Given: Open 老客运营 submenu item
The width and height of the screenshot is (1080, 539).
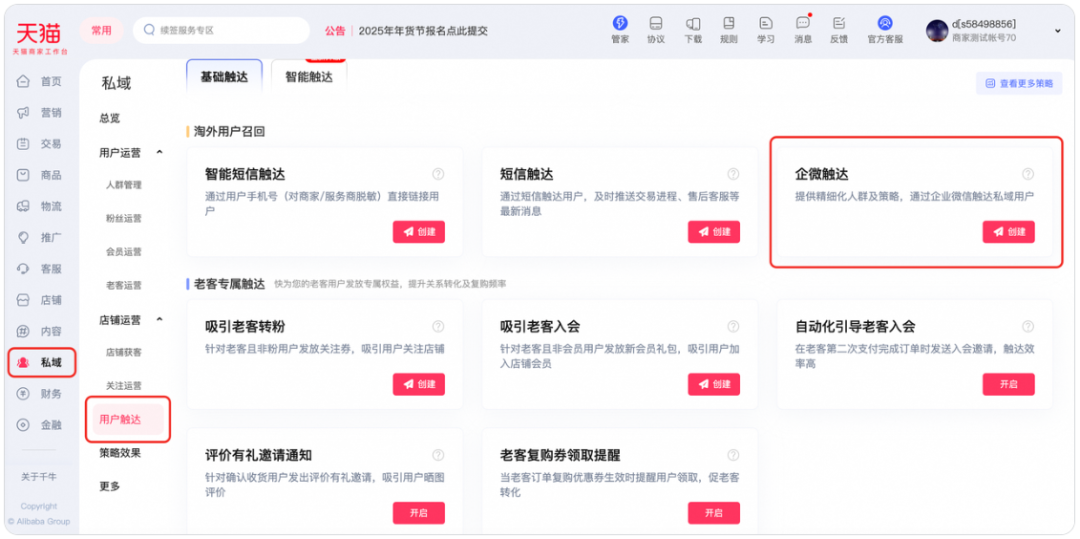Looking at the screenshot, I should pyautogui.click(x=124, y=285).
